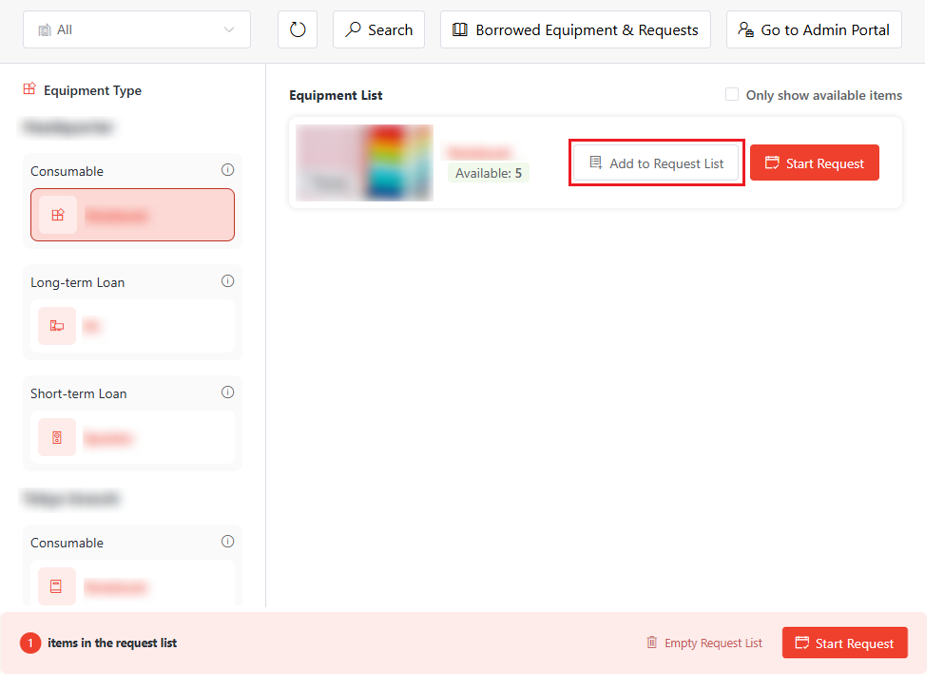Click the All dropdown chevron arrow
The image size is (927, 674).
(x=230, y=30)
